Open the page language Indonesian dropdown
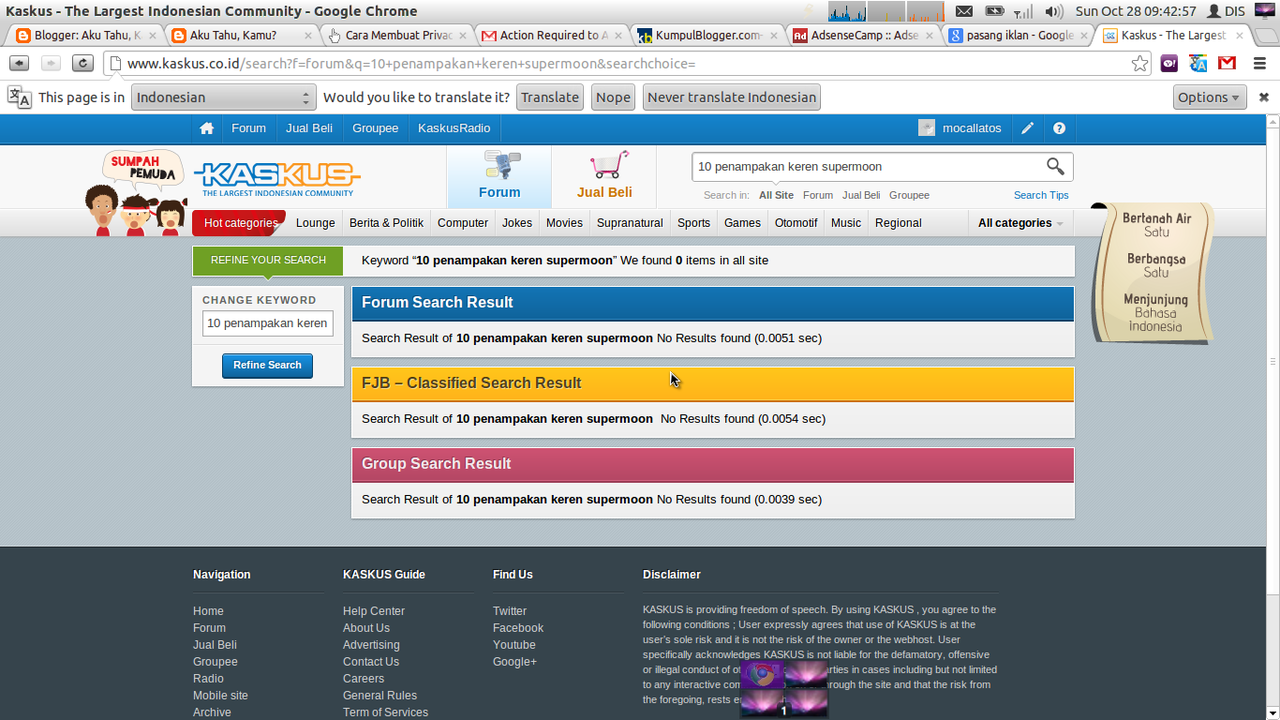 click(x=224, y=97)
